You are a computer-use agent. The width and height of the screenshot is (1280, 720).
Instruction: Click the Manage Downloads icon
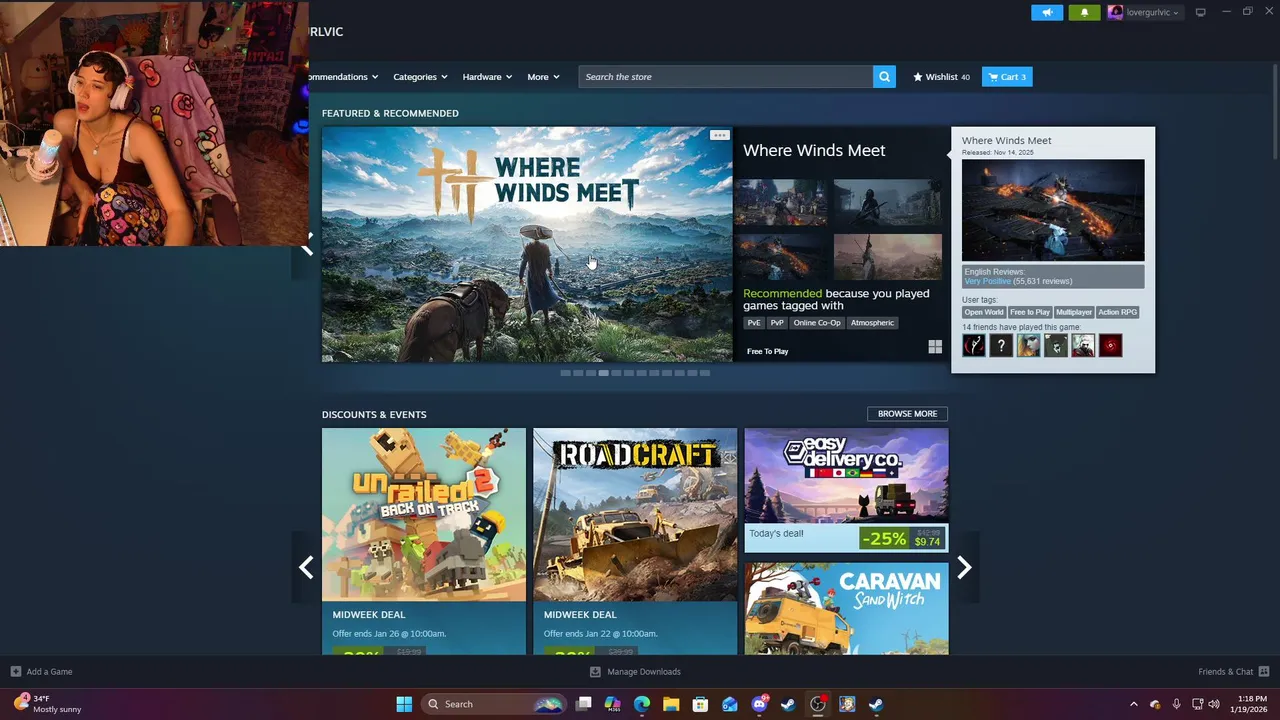(595, 672)
